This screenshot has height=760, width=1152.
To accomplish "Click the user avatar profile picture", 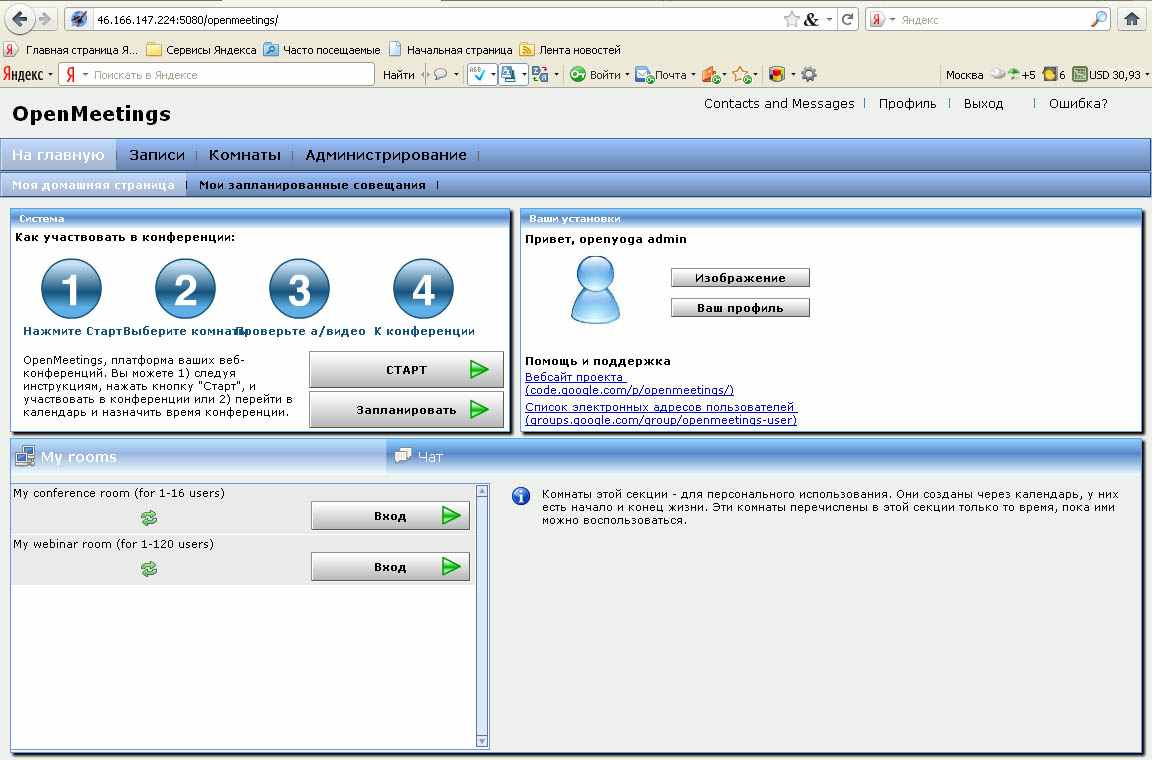I will coord(595,290).
